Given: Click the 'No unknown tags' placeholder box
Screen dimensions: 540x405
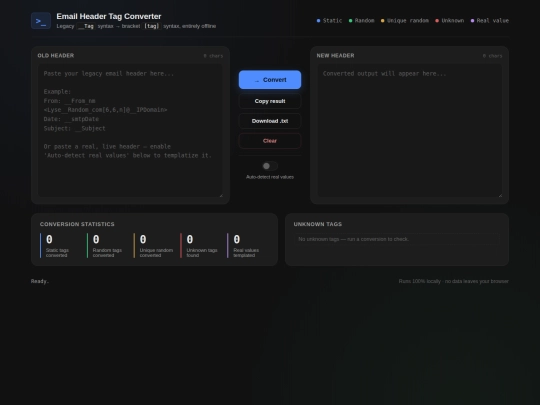Looking at the screenshot, I should pyautogui.click(x=397, y=239).
